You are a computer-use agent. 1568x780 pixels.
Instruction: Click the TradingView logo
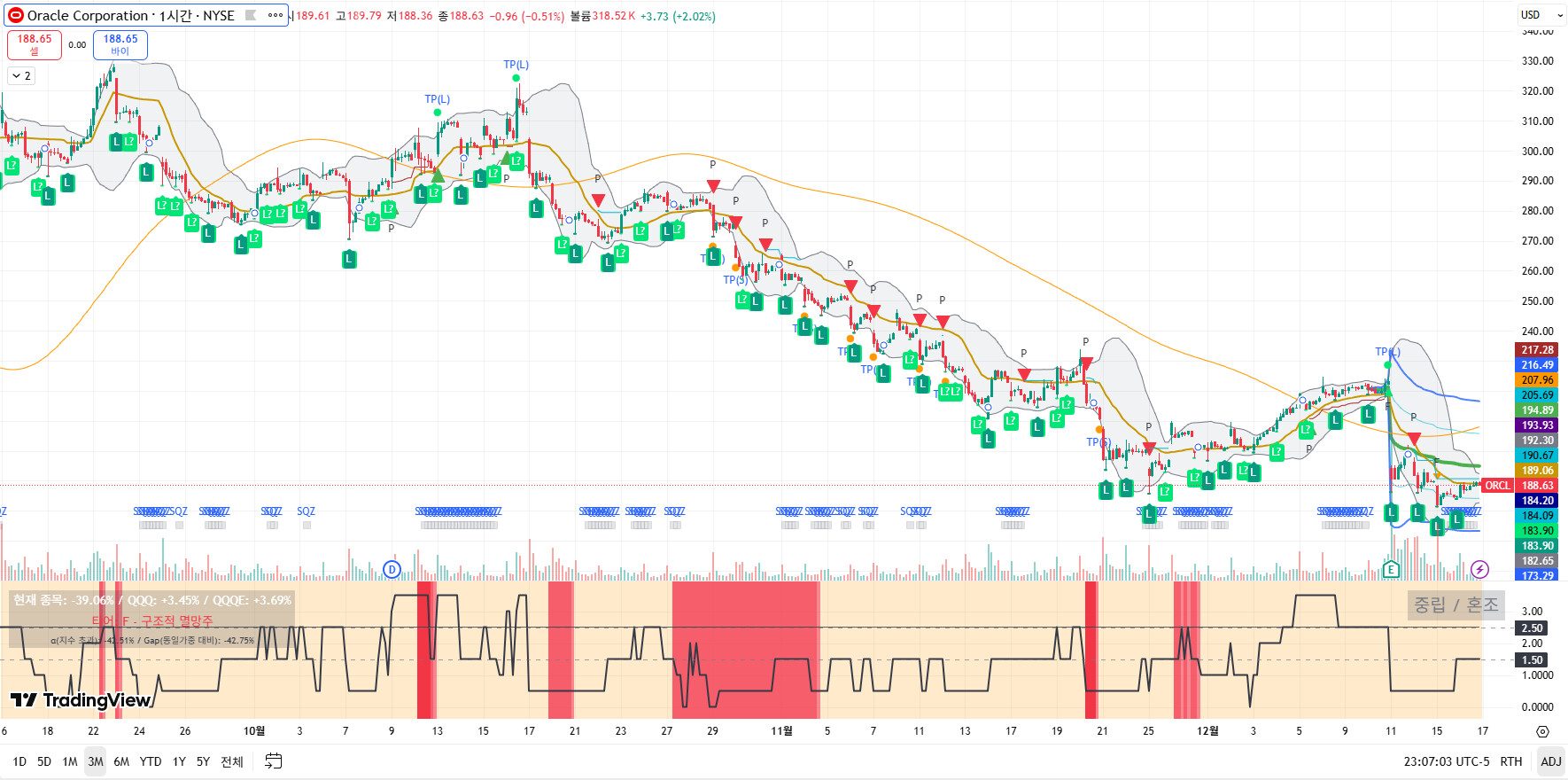click(81, 700)
